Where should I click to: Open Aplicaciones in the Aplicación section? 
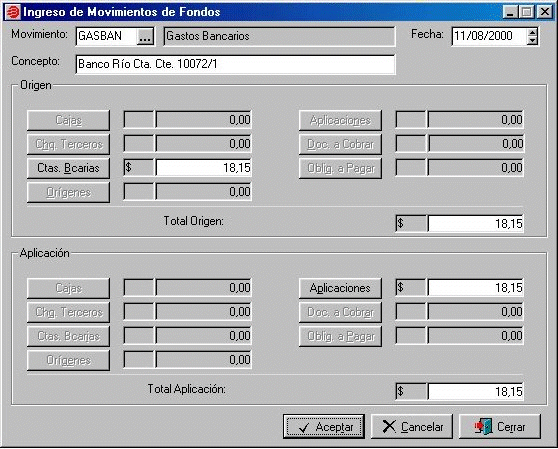click(340, 288)
